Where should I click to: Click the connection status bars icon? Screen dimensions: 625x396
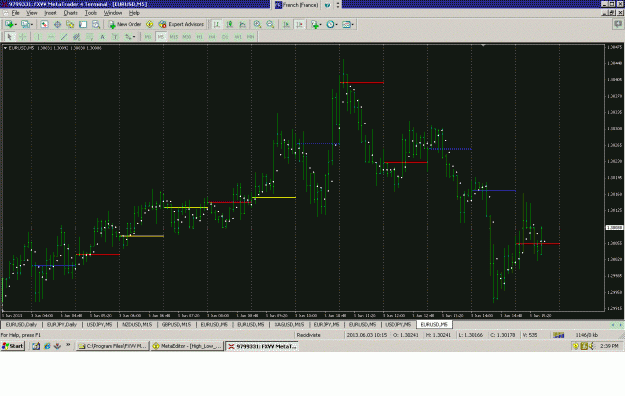point(559,335)
